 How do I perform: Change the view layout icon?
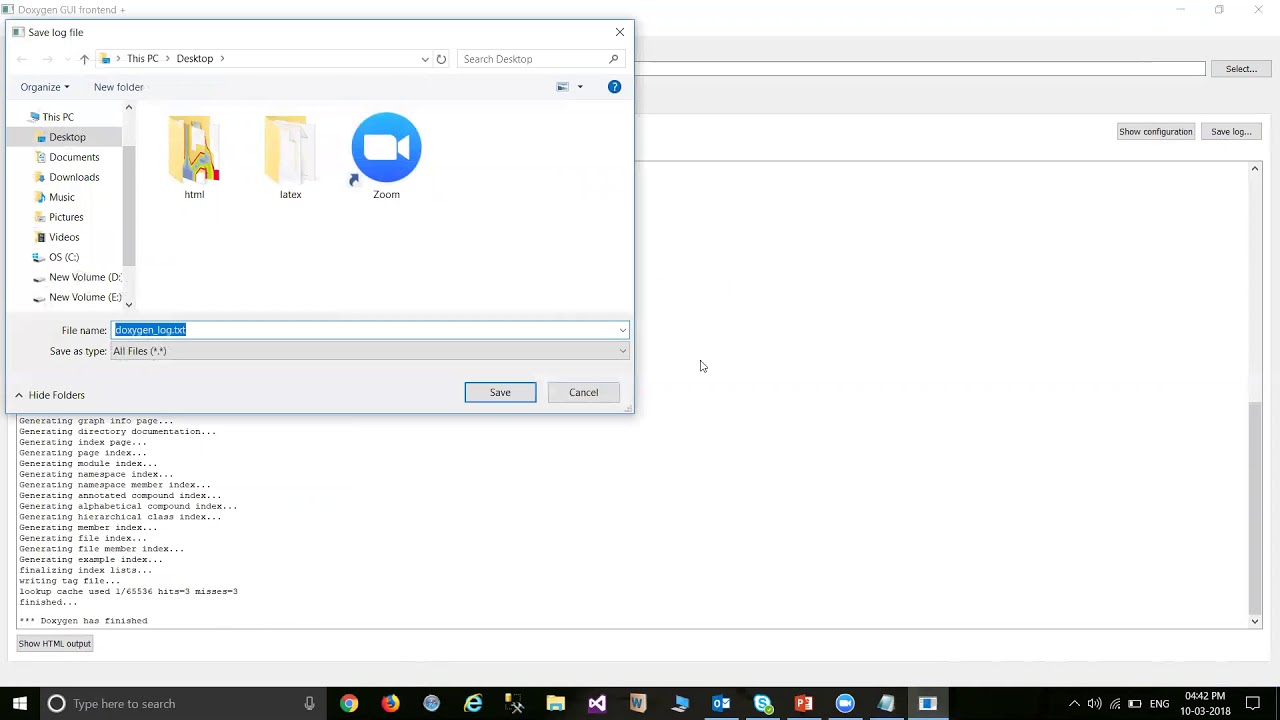pyautogui.click(x=562, y=87)
